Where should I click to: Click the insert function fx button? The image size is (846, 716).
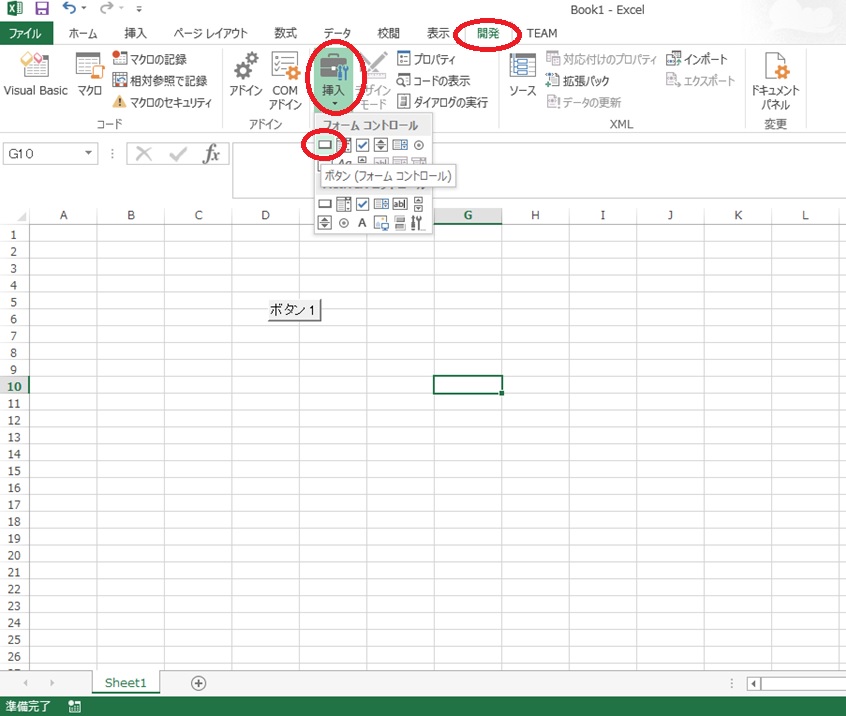tap(211, 154)
